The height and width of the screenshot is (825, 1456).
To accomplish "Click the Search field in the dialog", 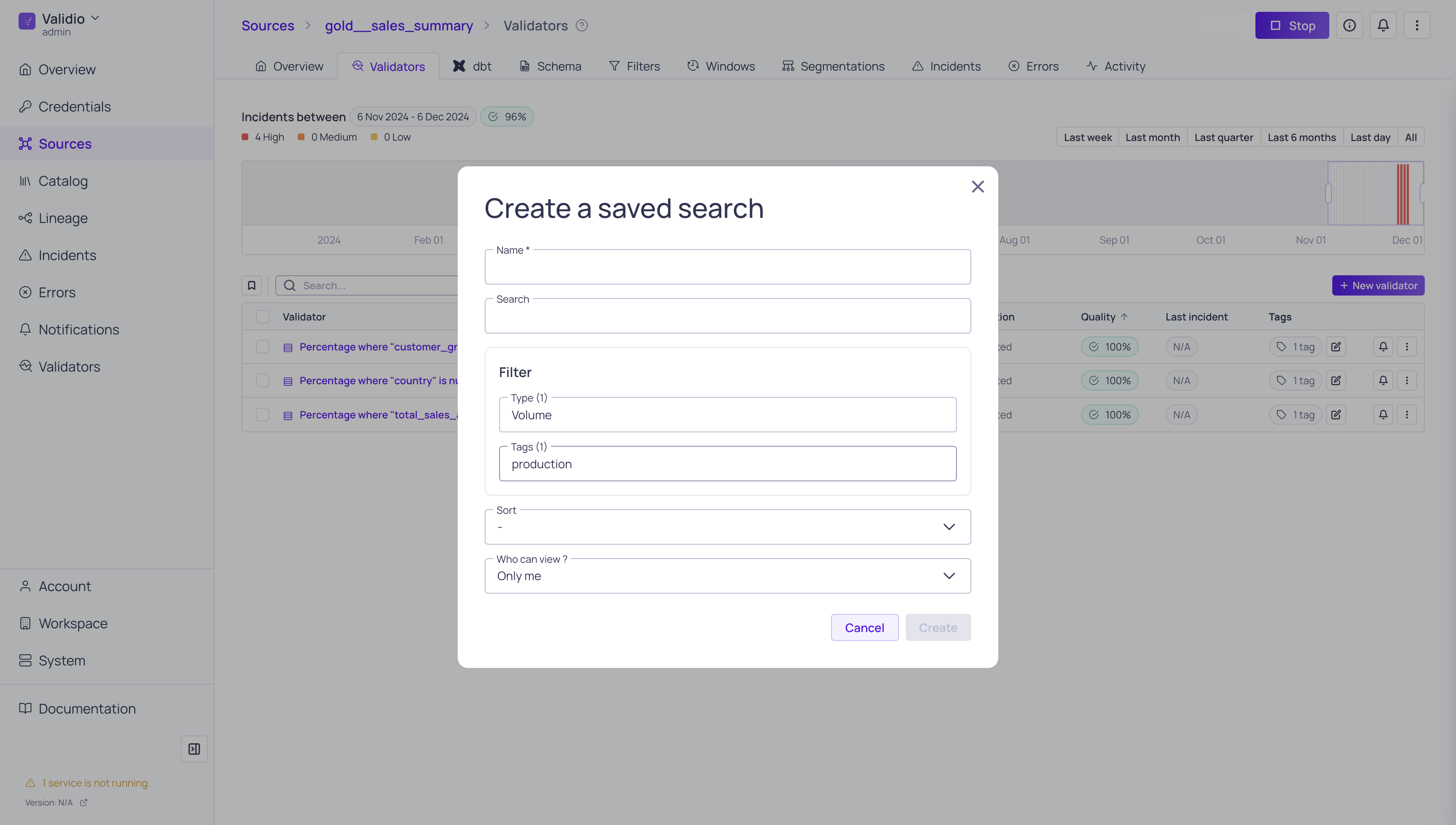I will 728,316.
